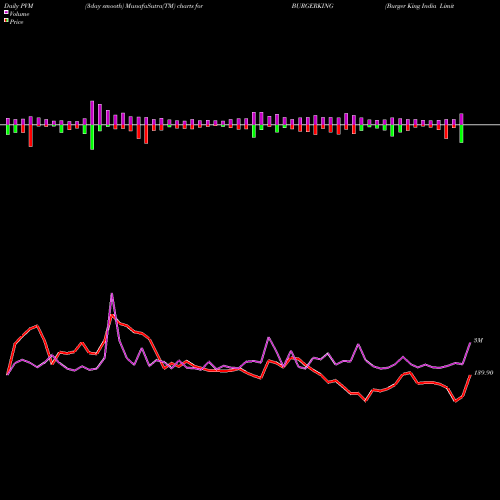
Task: Click the '(Burger King India Limit' company name
Action: [419, 6]
